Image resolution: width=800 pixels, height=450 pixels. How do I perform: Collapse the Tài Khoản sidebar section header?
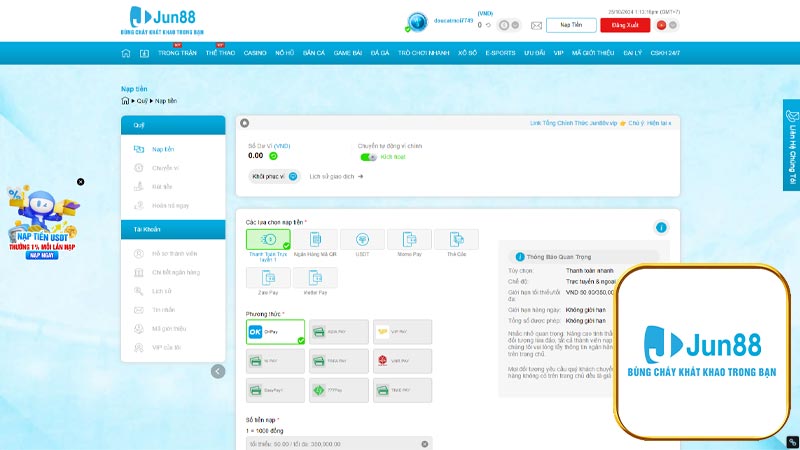click(173, 230)
